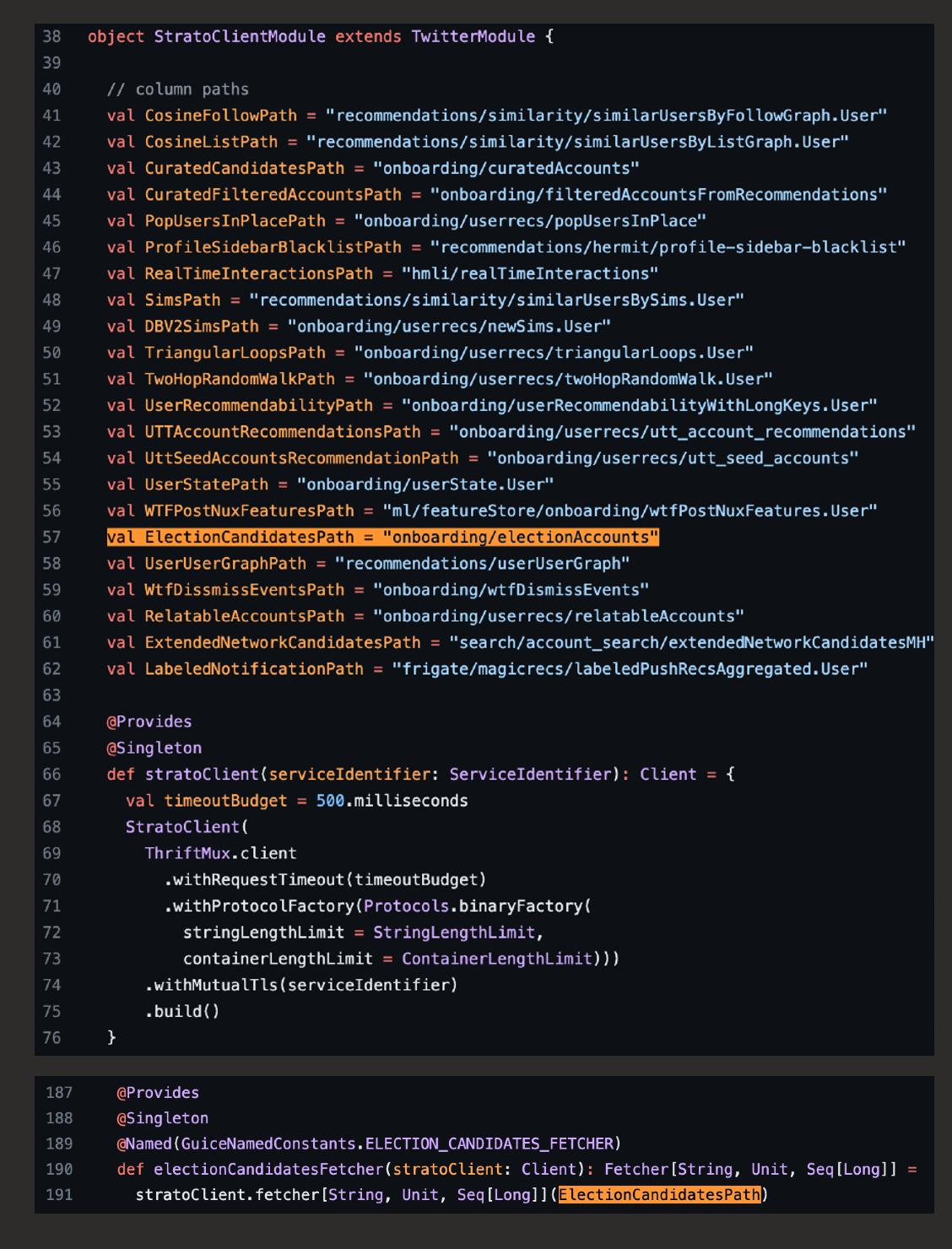This screenshot has width=952, height=1249.
Task: Click line number 38 in the gutter
Action: pyautogui.click(x=51, y=36)
